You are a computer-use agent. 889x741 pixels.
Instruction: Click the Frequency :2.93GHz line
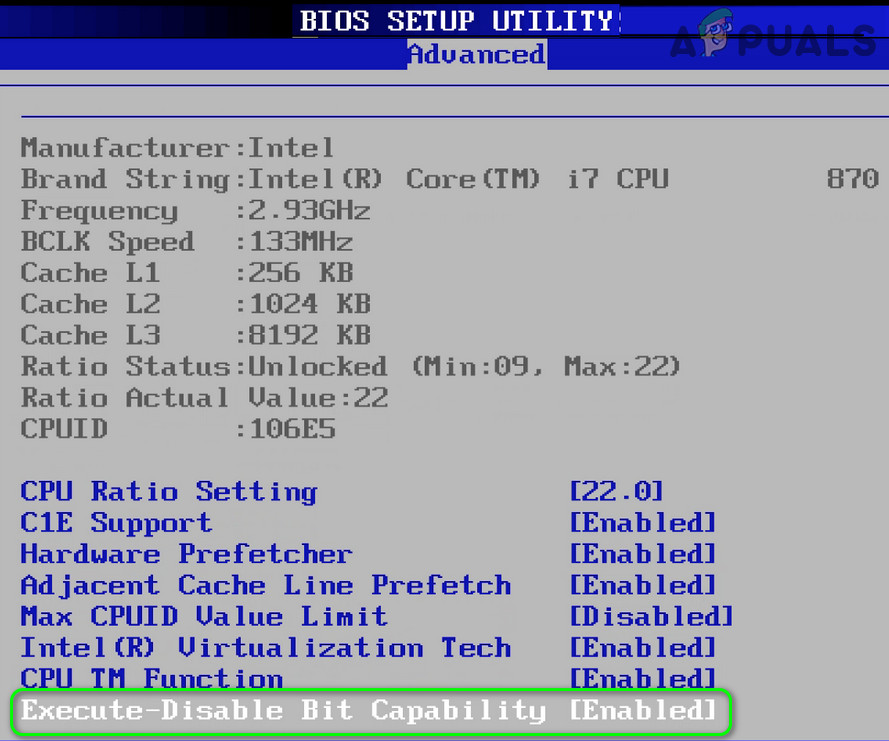[196, 211]
